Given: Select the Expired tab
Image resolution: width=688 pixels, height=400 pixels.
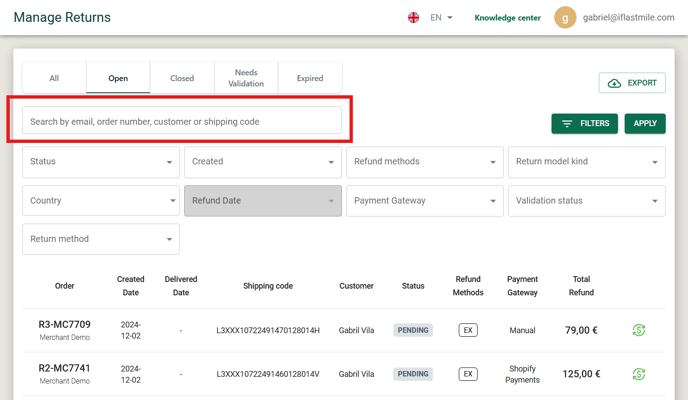Looking at the screenshot, I should point(310,78).
